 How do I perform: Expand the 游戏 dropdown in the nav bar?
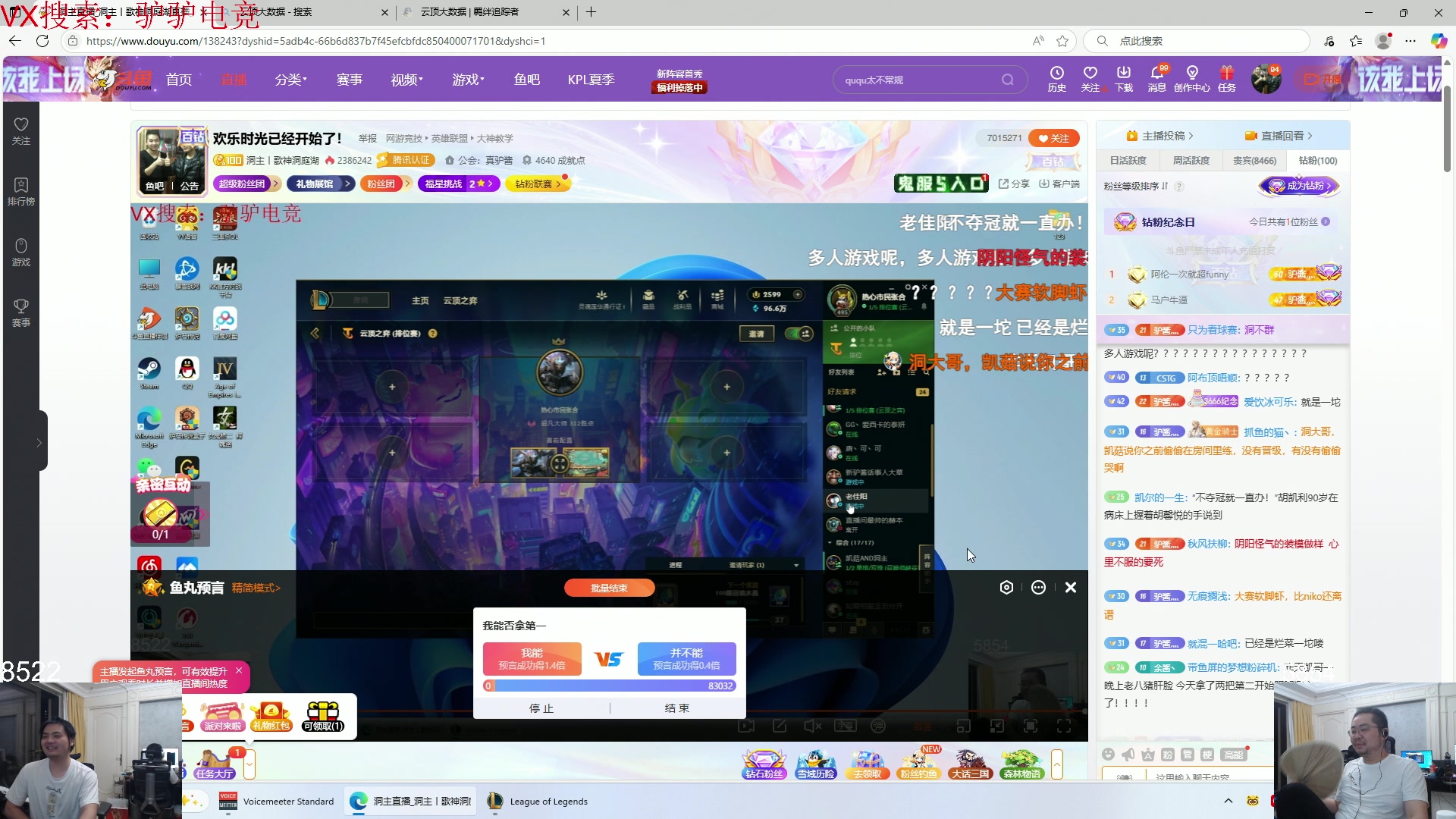[x=469, y=80]
